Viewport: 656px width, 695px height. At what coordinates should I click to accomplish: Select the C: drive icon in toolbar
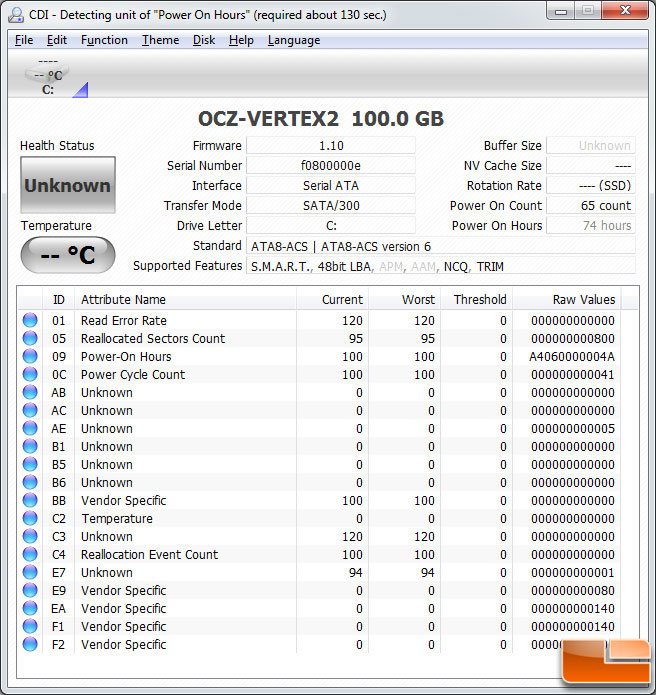tap(48, 77)
